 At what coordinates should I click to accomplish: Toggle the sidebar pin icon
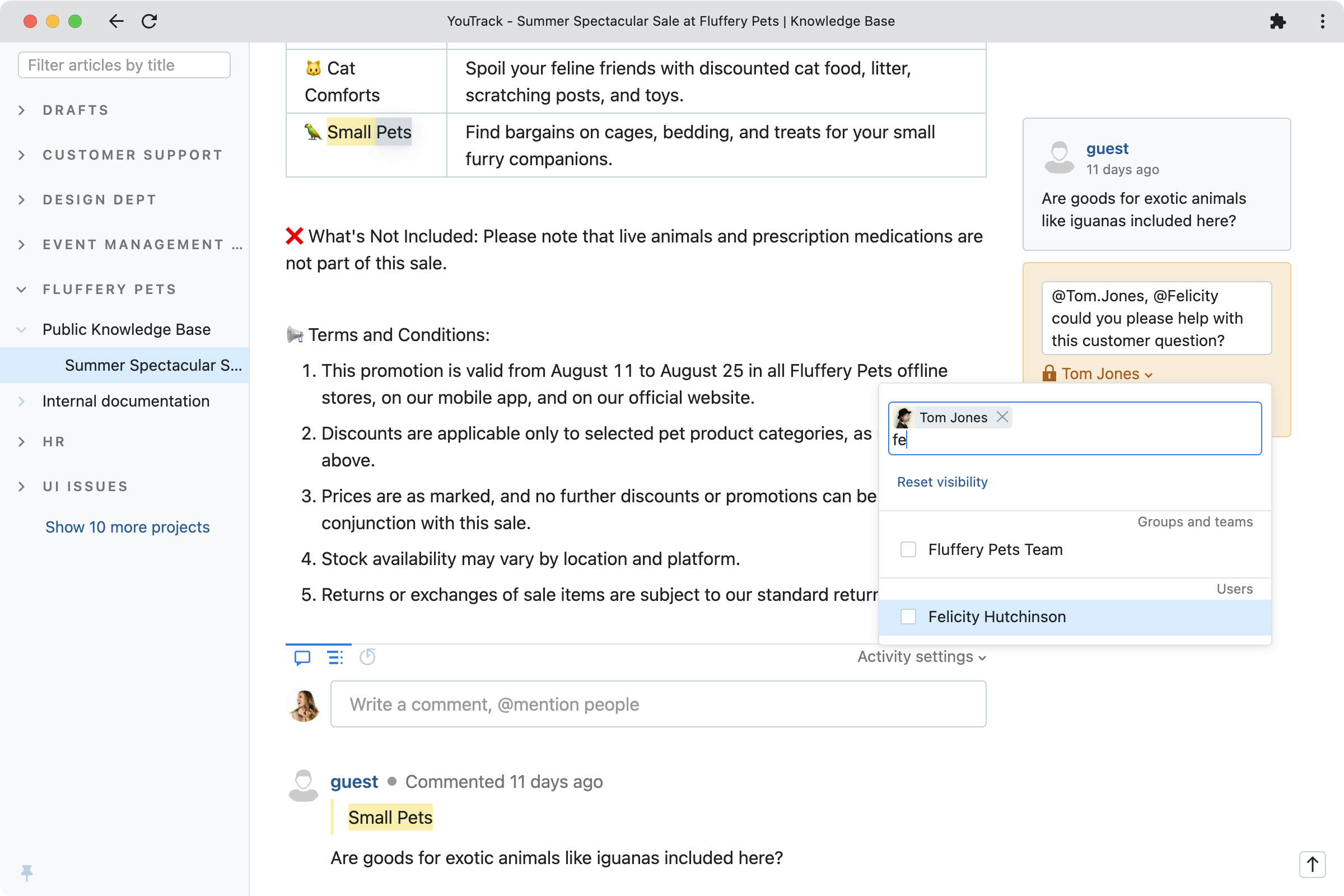(x=26, y=872)
